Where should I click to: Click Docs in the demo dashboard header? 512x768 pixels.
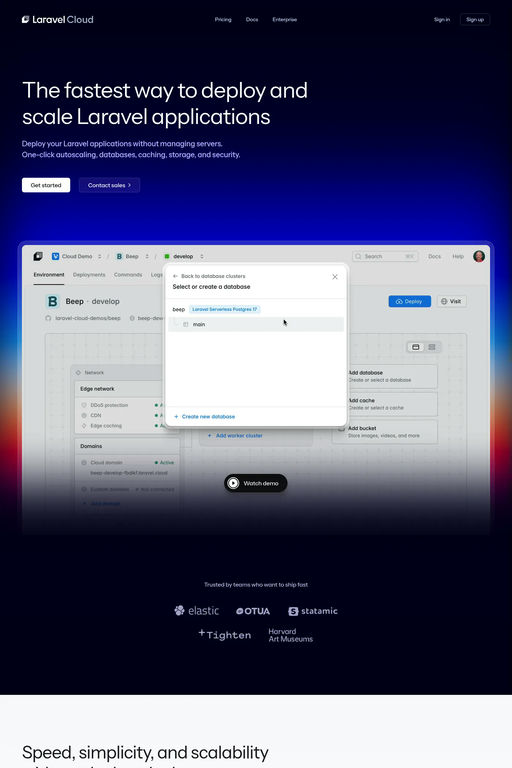[x=435, y=256]
